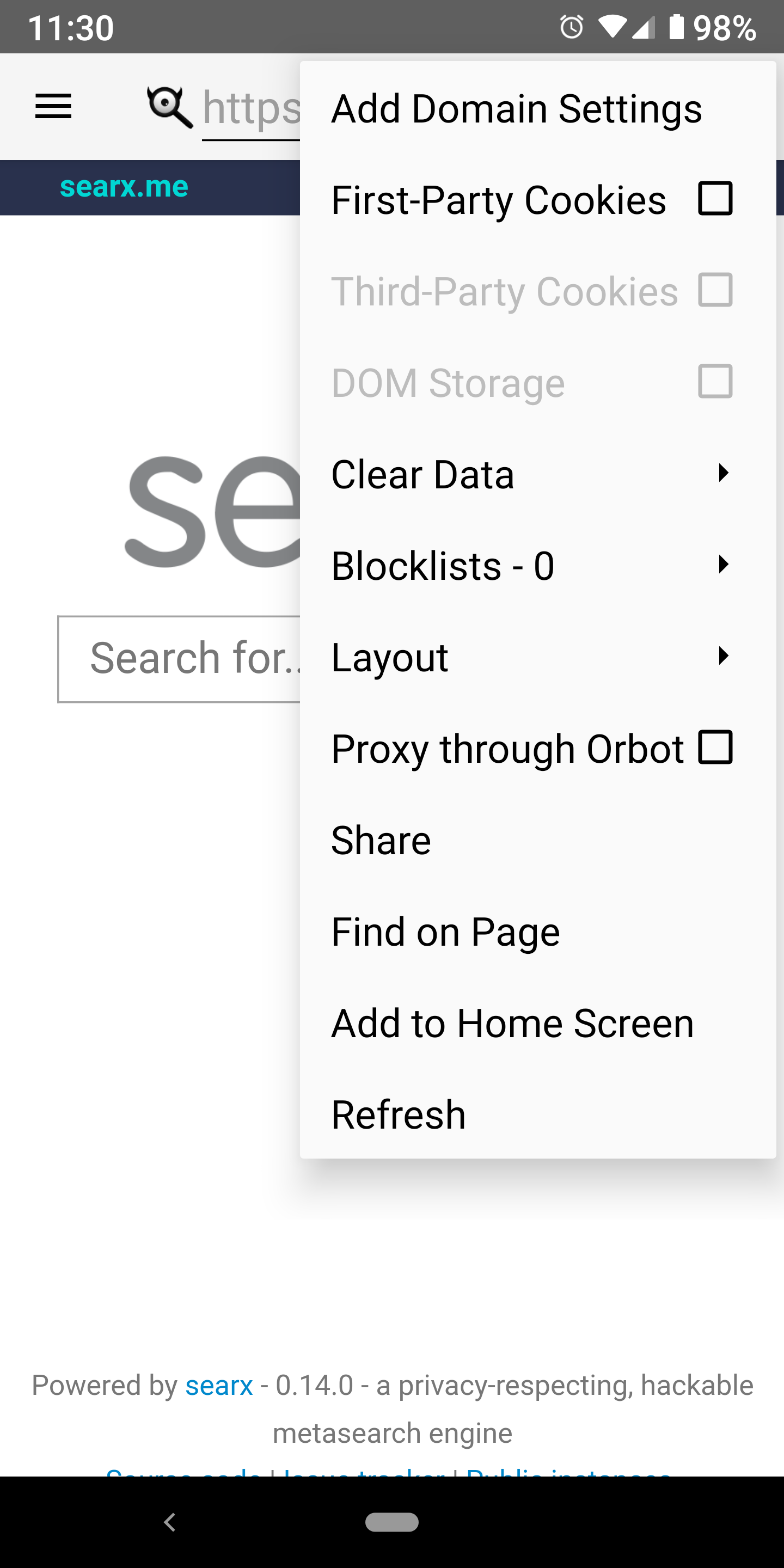Enable the First-Party Cookies checkbox
The height and width of the screenshot is (1568, 784).
tap(715, 198)
